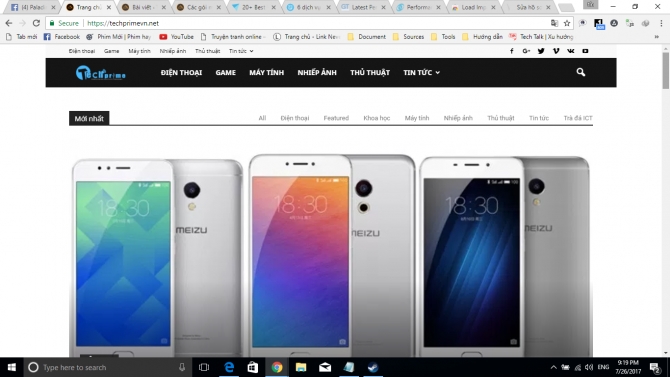This screenshot has height=377, width=670.
Task: Click the Cortana microphone icon
Action: coord(182,367)
